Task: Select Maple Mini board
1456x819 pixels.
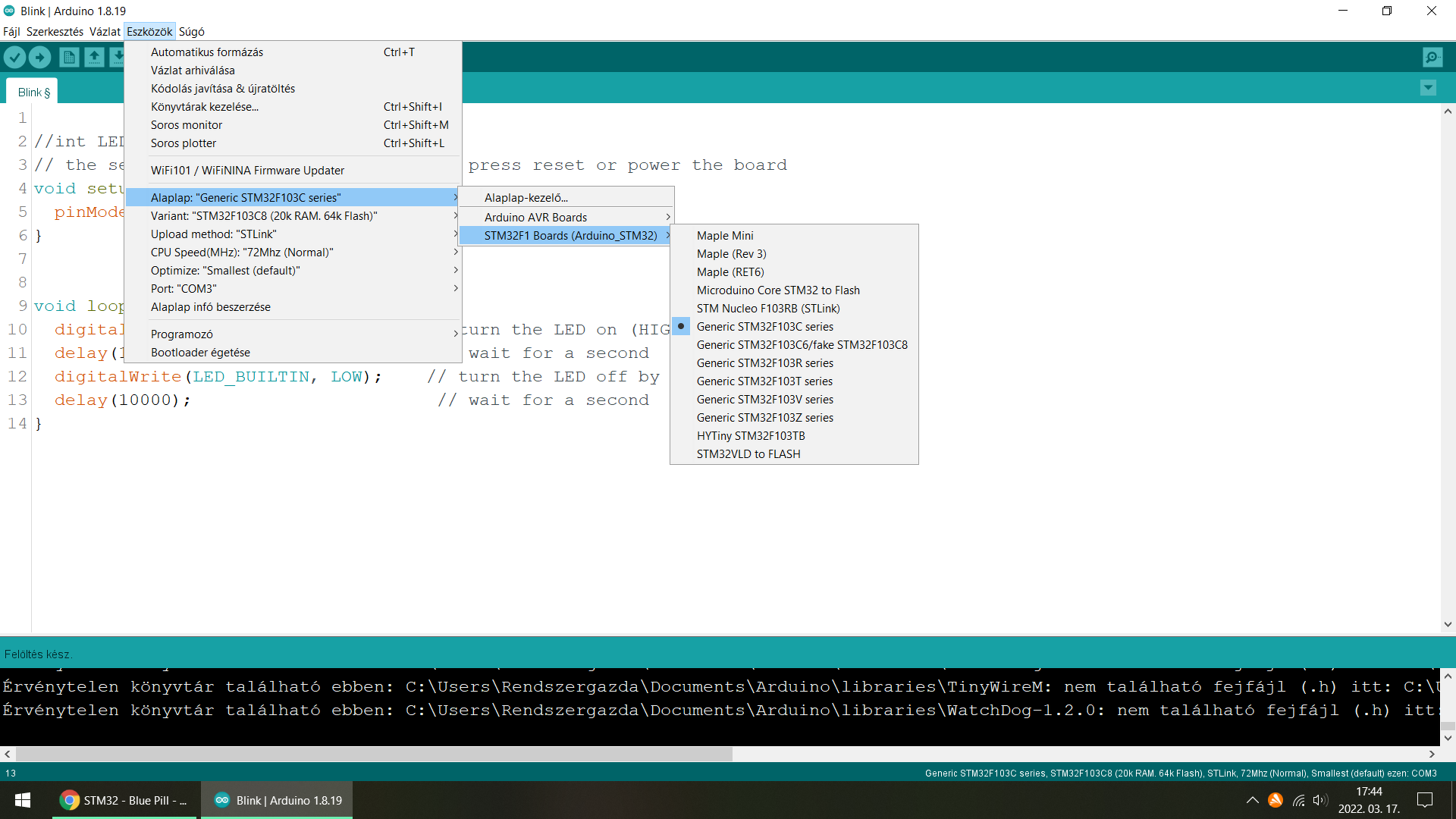Action: [794, 236]
